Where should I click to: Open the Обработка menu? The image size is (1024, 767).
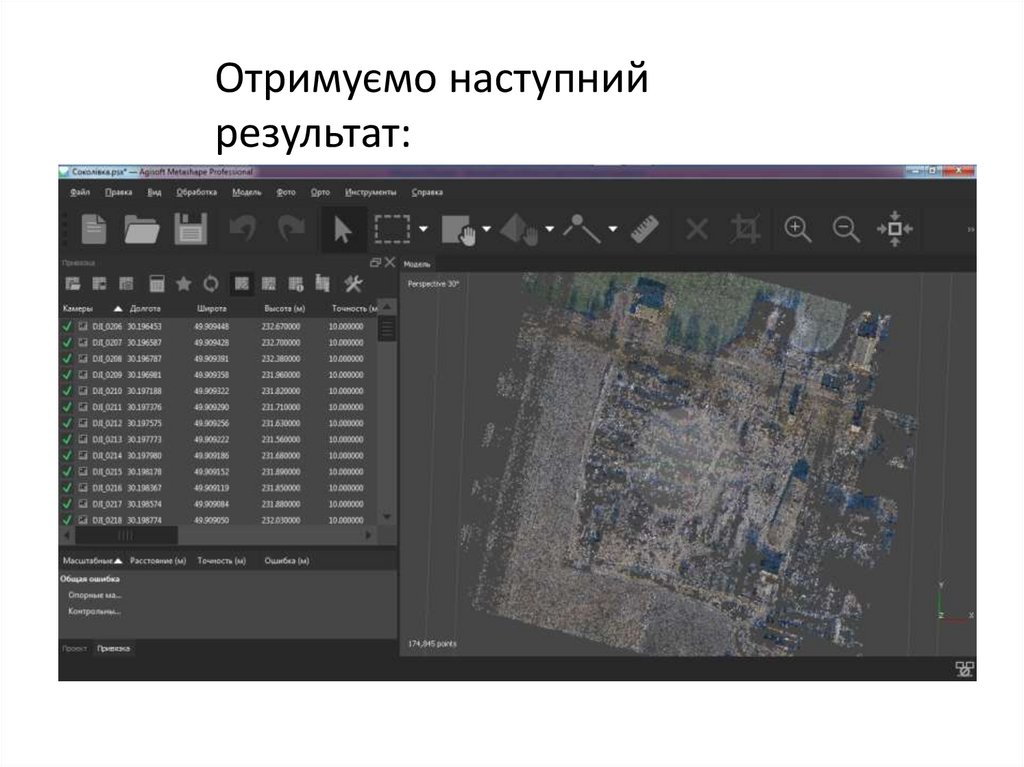[x=196, y=191]
